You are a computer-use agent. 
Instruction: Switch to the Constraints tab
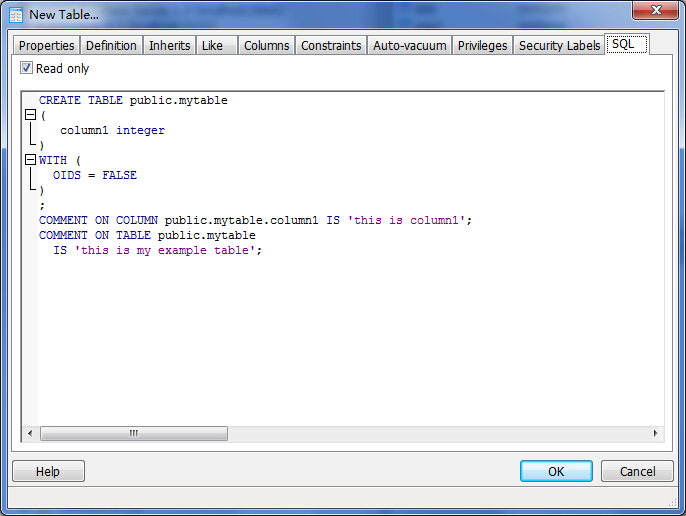pyautogui.click(x=331, y=46)
